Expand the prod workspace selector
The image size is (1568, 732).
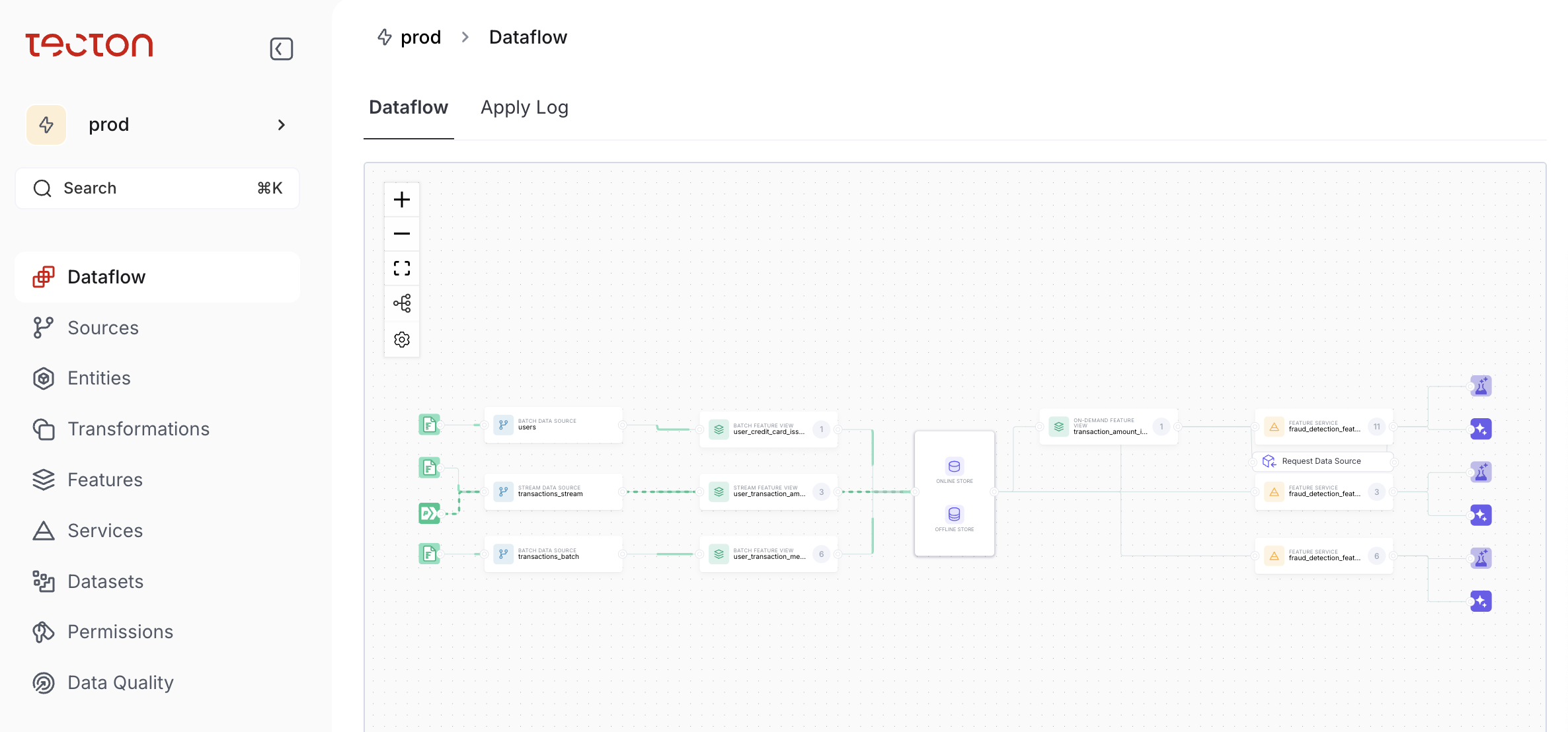pos(157,125)
